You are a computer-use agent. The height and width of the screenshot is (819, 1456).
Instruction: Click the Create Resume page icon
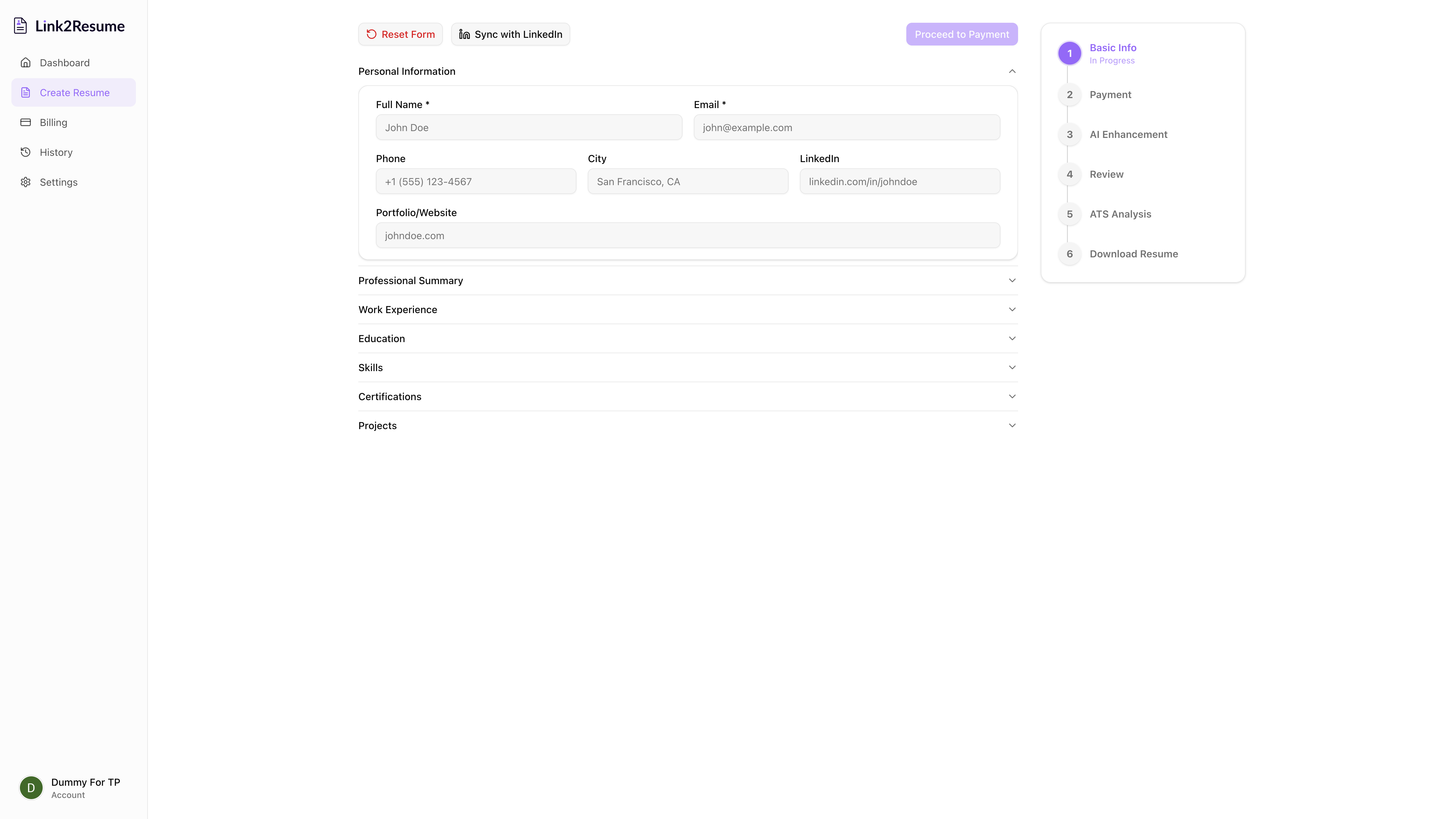26,92
